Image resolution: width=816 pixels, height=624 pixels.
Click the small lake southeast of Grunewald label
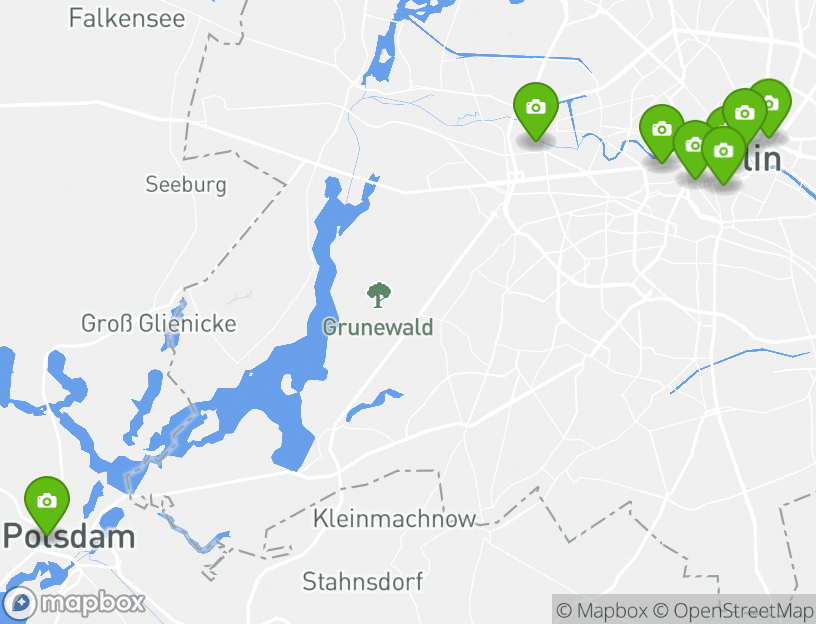373,403
